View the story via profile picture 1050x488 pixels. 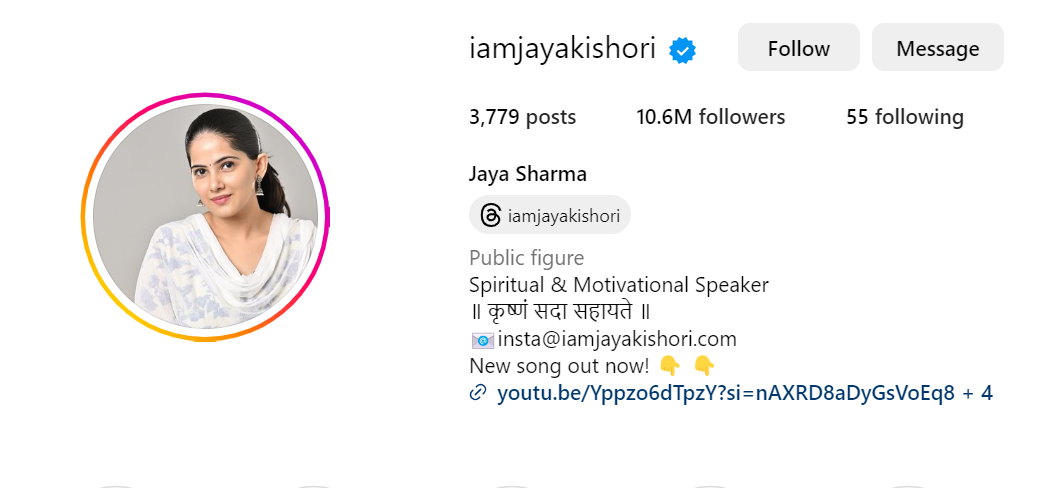(x=206, y=217)
